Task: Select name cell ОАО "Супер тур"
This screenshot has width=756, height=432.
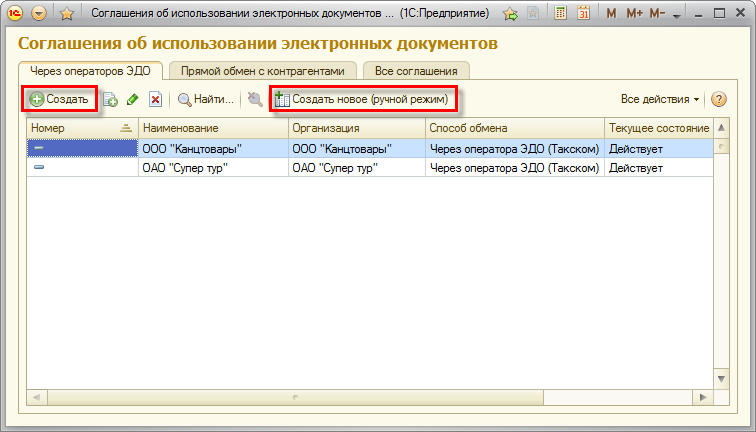Action: 213,168
